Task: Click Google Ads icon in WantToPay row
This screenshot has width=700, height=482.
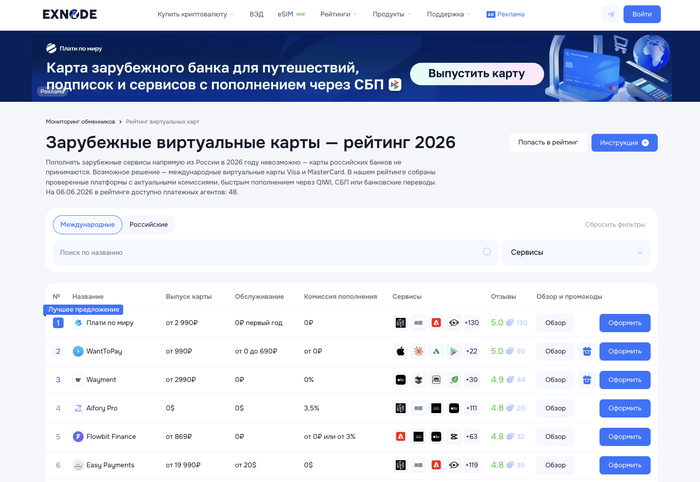Action: [436, 351]
